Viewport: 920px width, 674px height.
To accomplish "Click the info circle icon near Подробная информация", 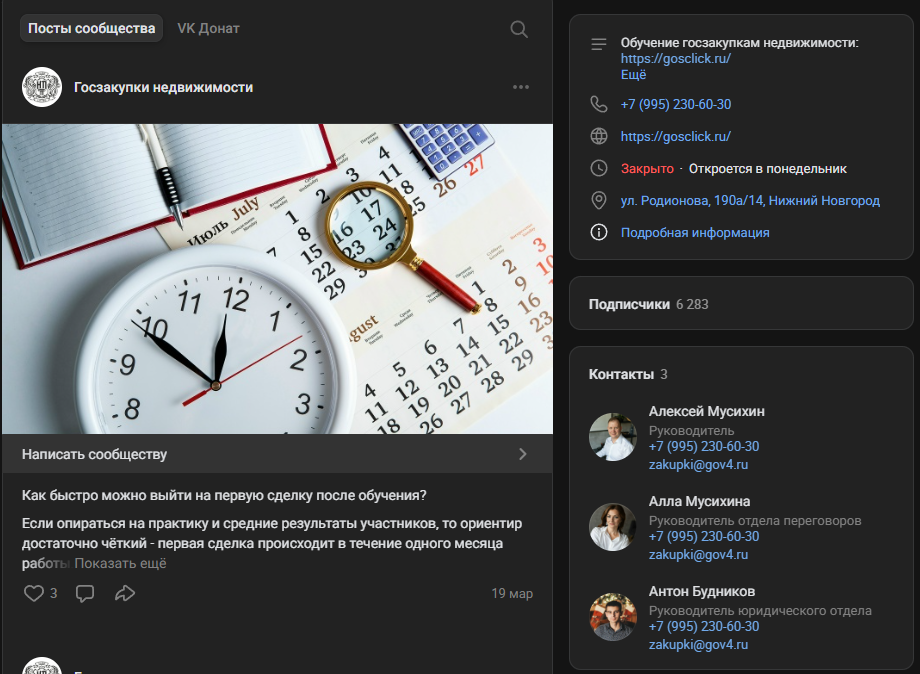I will 599,232.
